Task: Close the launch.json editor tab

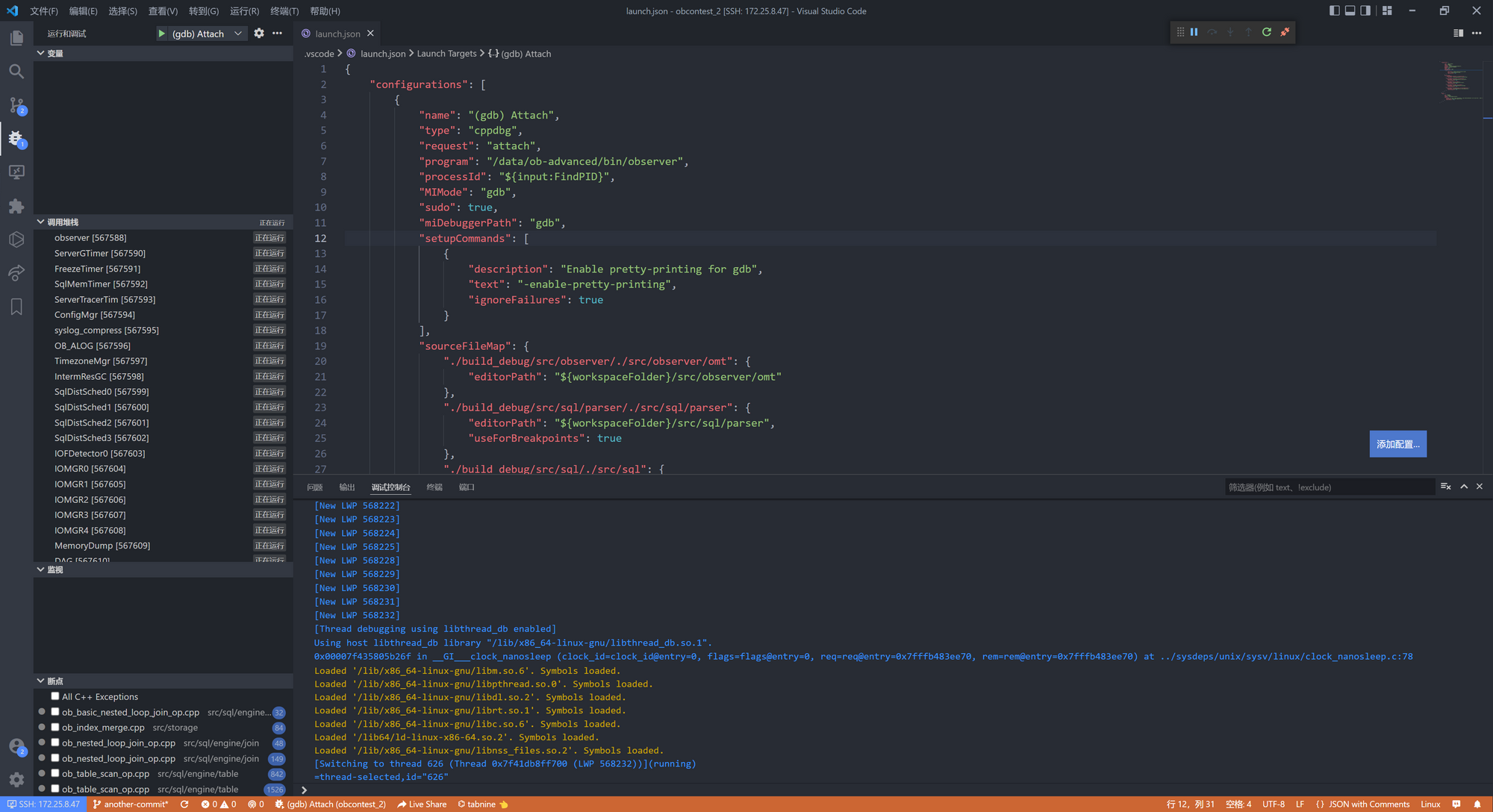Action: pyautogui.click(x=370, y=34)
